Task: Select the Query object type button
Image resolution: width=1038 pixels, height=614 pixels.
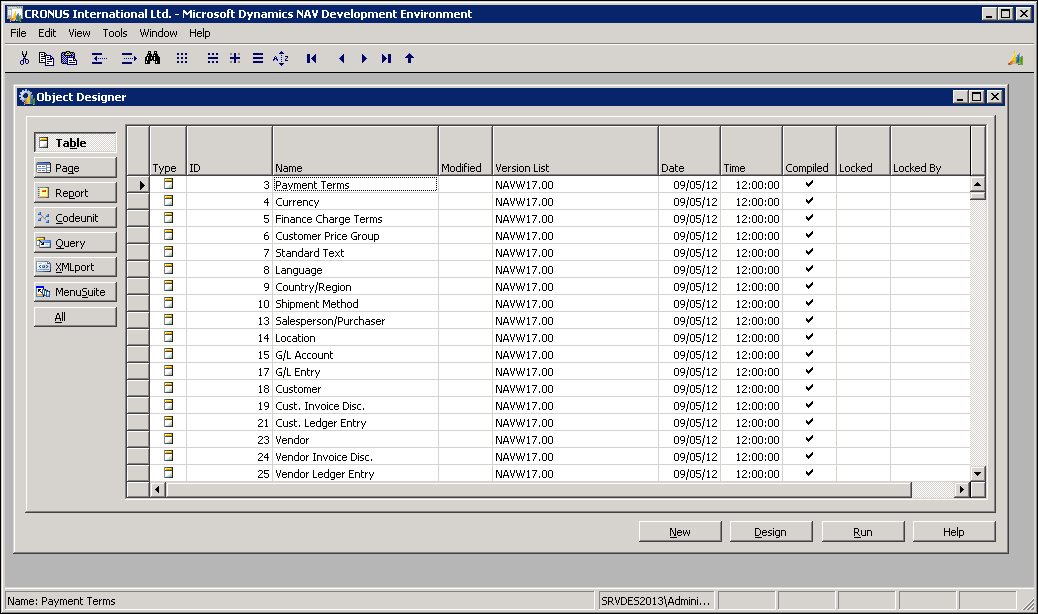Action: pyautogui.click(x=75, y=243)
